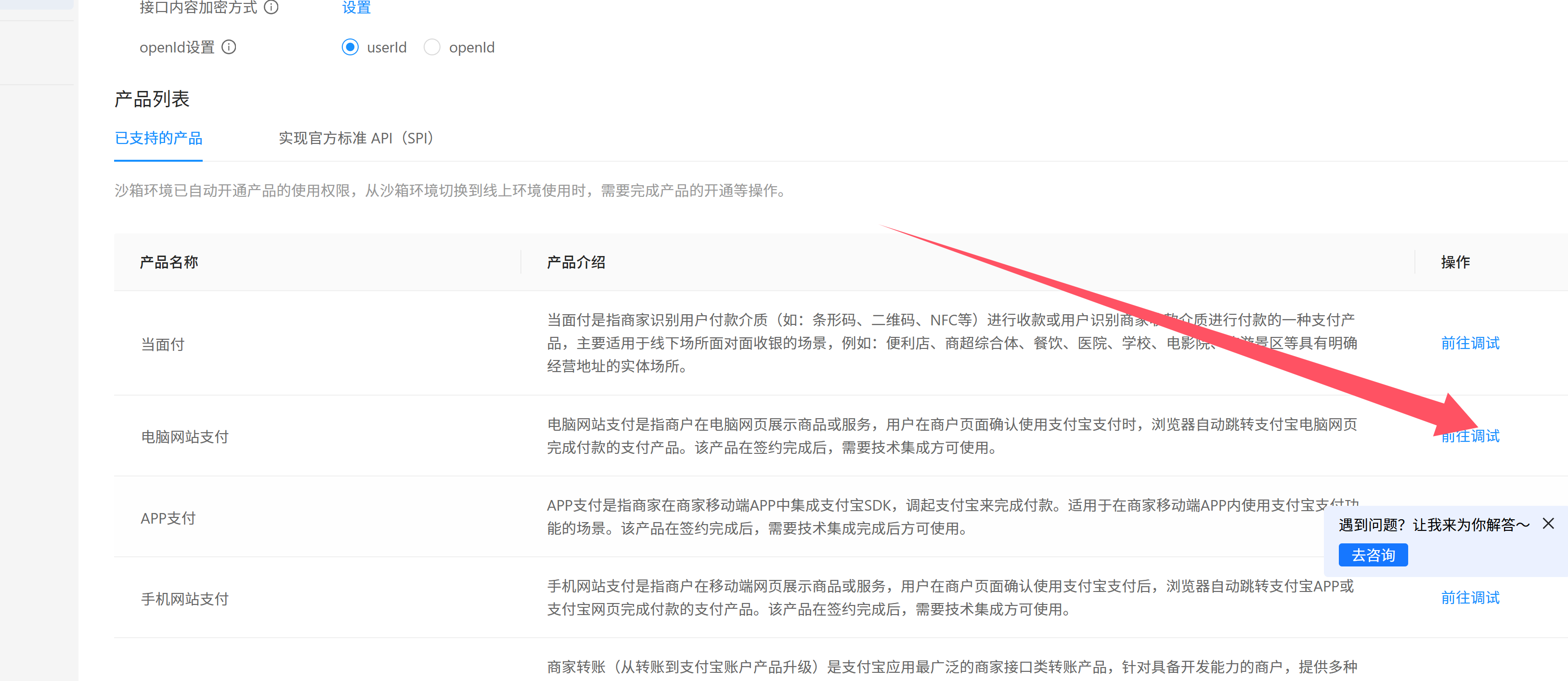Click the info icon beside 接口内容加密方式
1568x681 pixels.
click(271, 7)
